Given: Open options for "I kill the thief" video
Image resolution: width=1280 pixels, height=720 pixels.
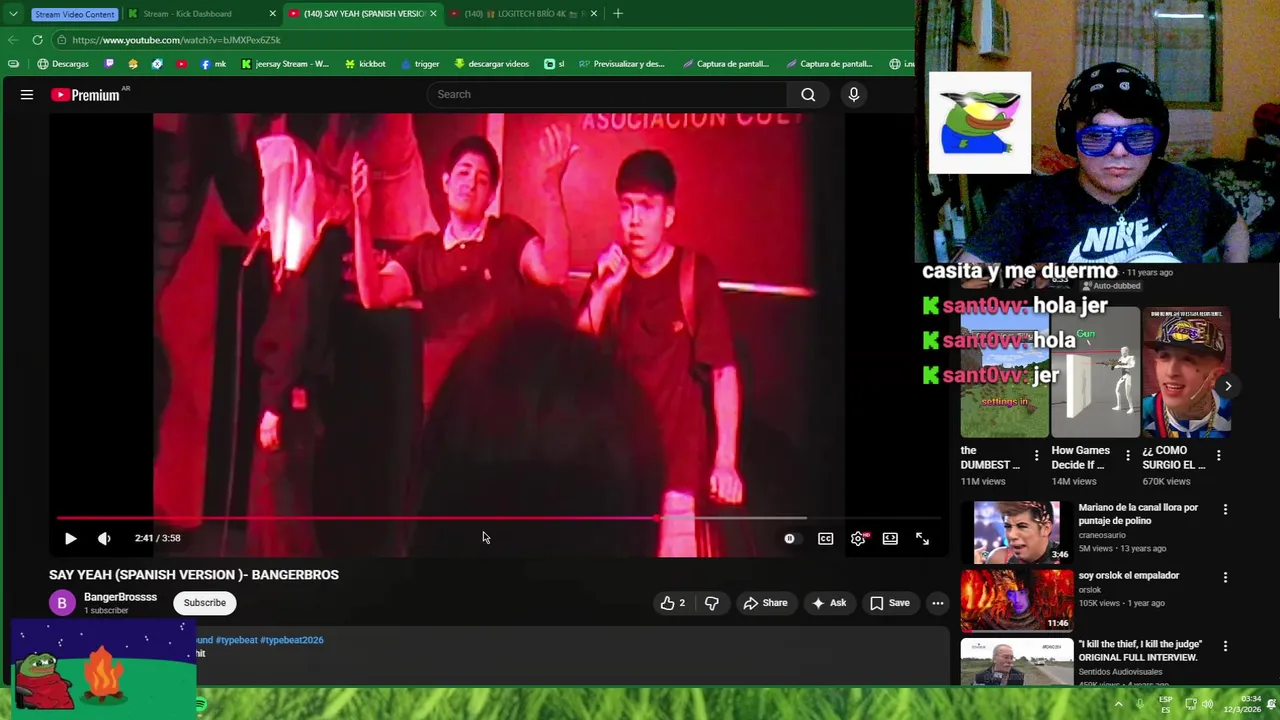Looking at the screenshot, I should (1225, 647).
